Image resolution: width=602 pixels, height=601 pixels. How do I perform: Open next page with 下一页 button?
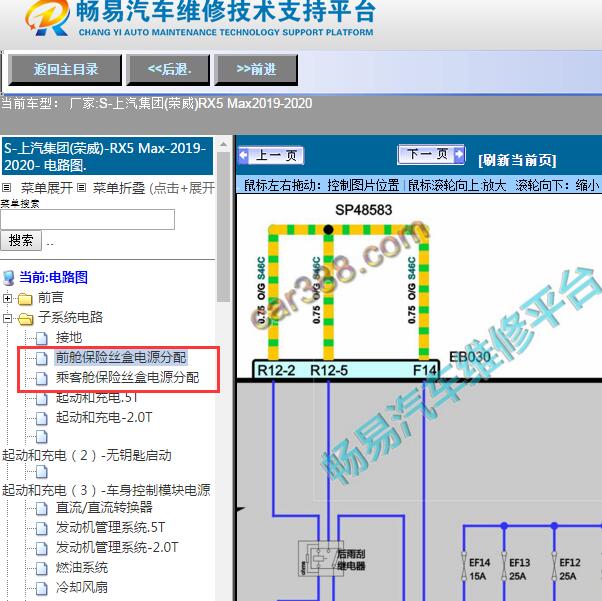431,154
